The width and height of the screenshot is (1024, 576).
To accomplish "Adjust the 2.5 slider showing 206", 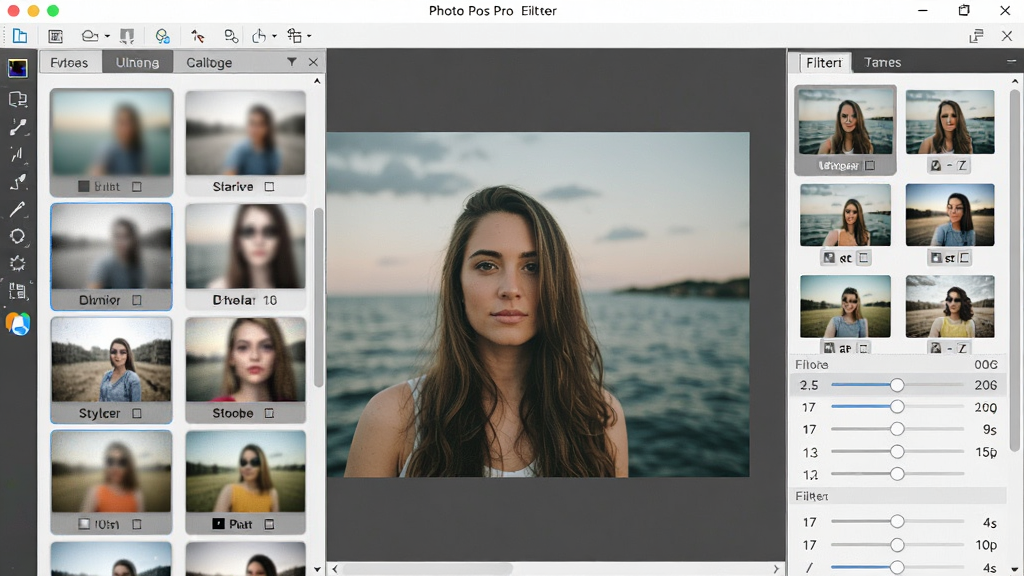I will [x=897, y=385].
